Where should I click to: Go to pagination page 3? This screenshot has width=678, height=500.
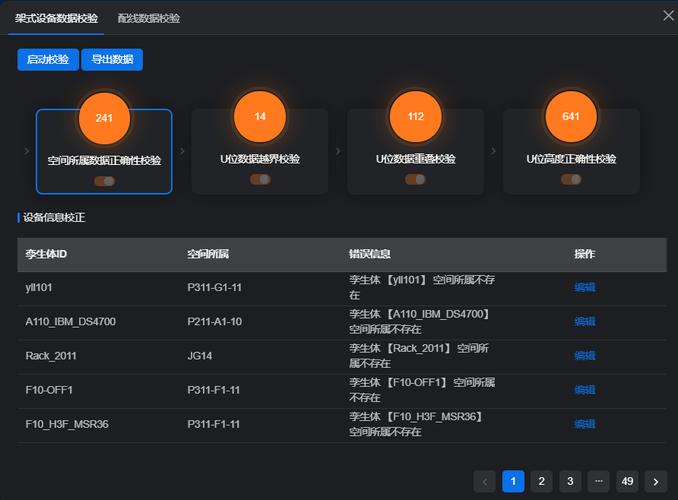570,481
